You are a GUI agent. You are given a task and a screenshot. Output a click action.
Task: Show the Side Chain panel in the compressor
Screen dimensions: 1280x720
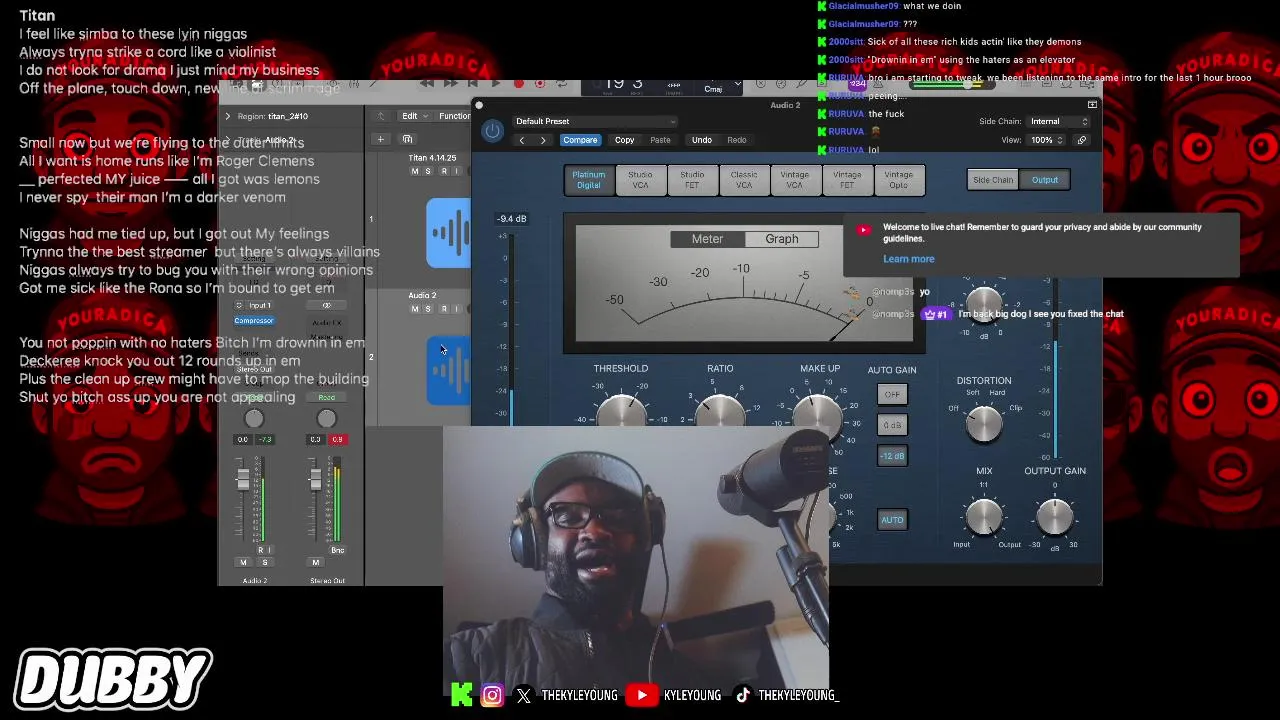click(993, 180)
